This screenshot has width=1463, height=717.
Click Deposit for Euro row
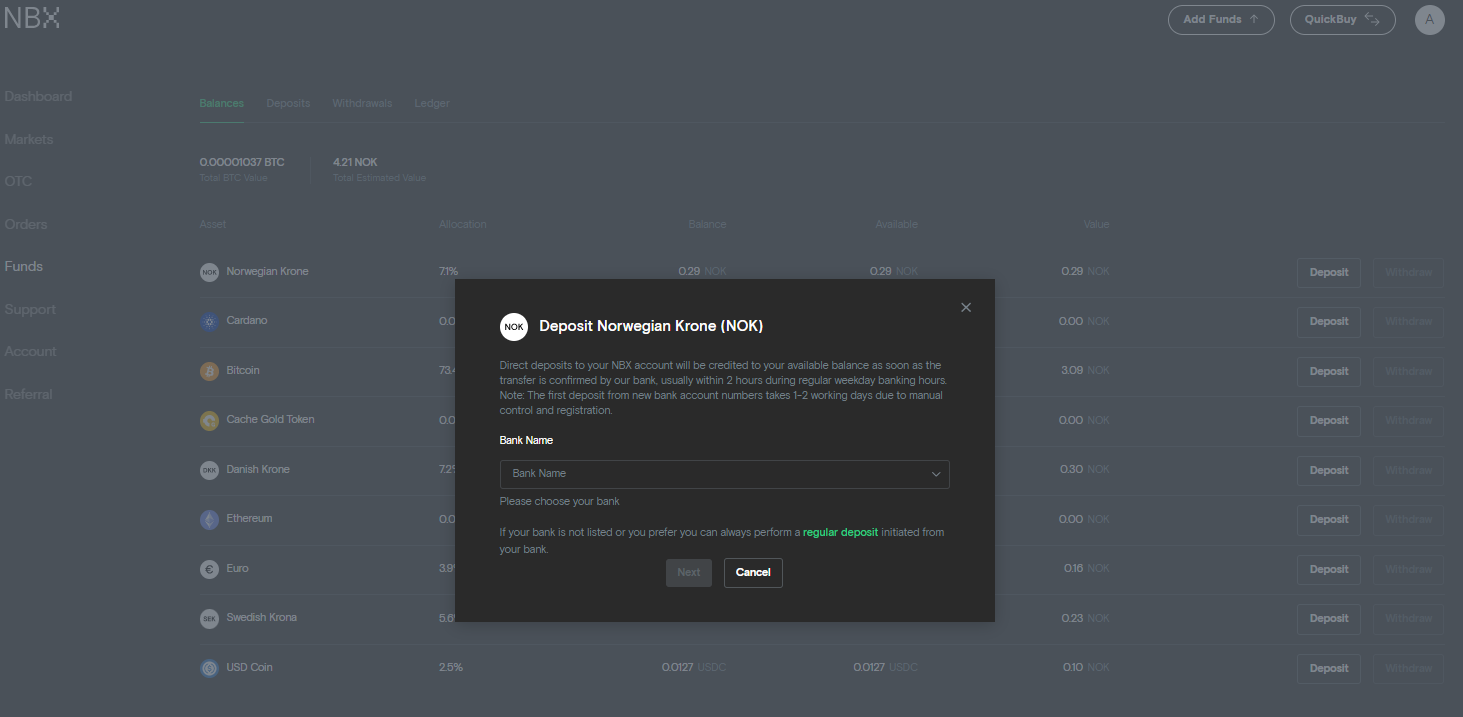[1329, 569]
